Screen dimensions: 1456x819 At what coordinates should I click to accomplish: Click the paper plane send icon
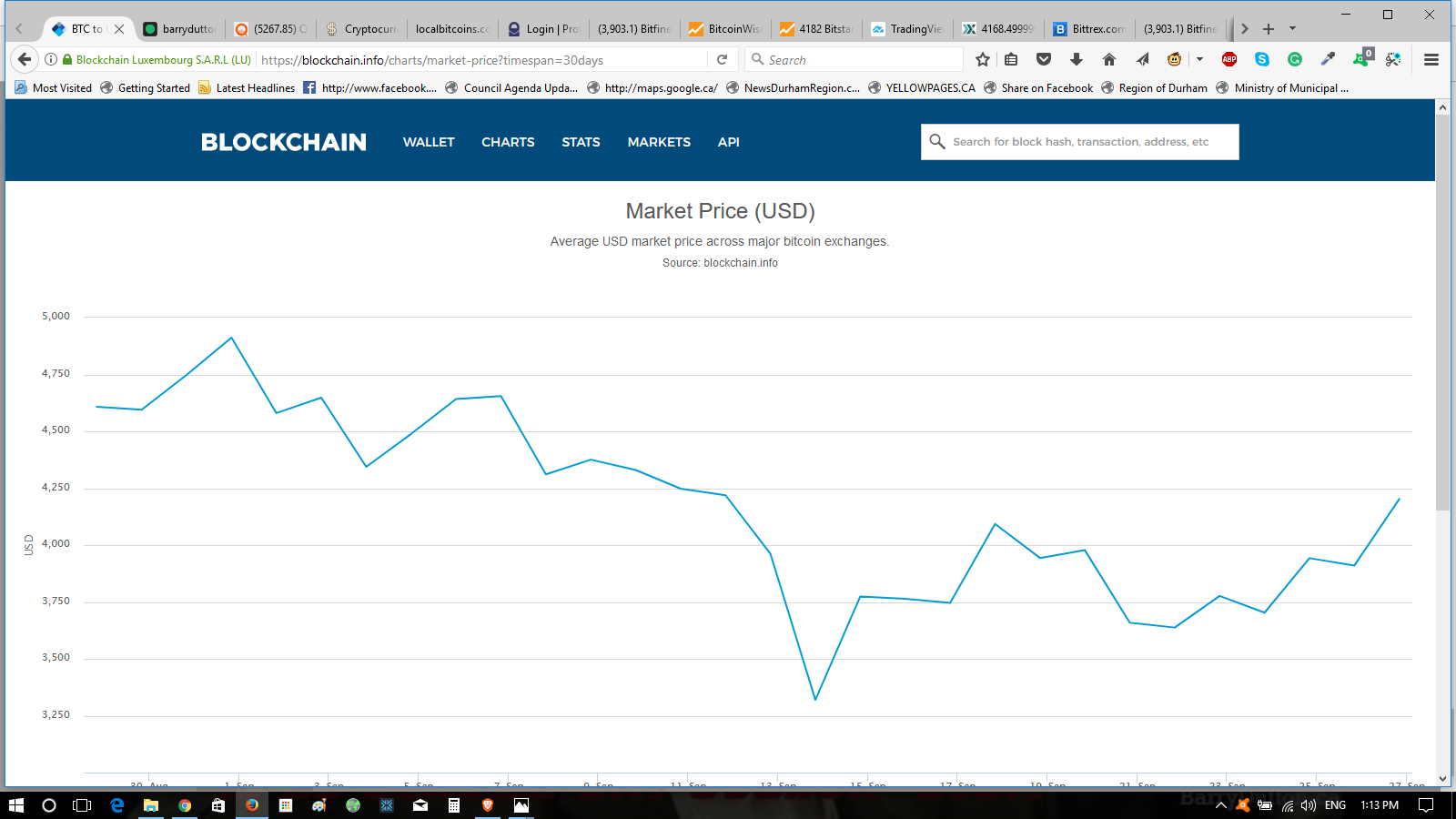coord(1142,60)
